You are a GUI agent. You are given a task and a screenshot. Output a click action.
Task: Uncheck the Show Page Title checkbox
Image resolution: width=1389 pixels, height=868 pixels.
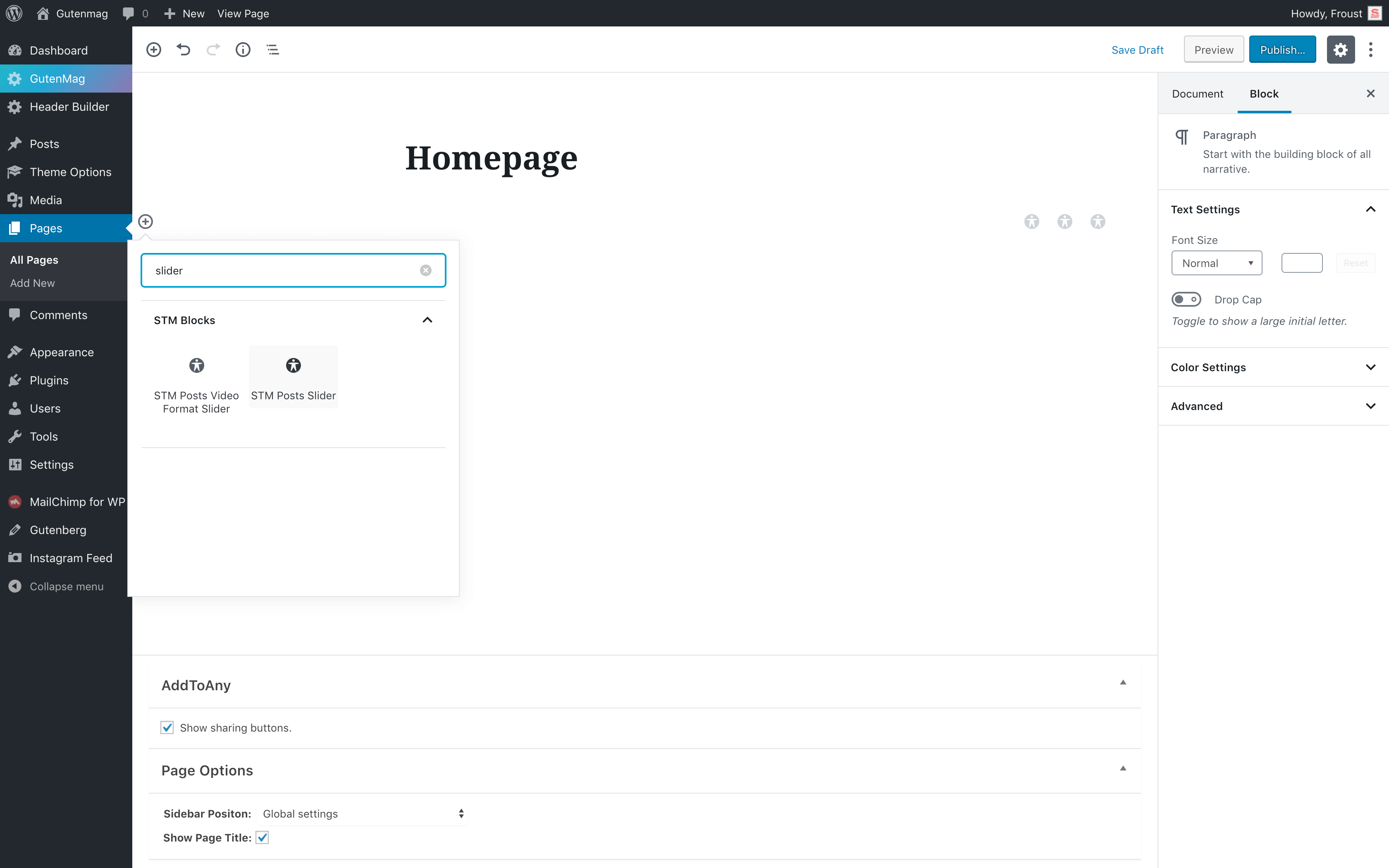tap(263, 837)
